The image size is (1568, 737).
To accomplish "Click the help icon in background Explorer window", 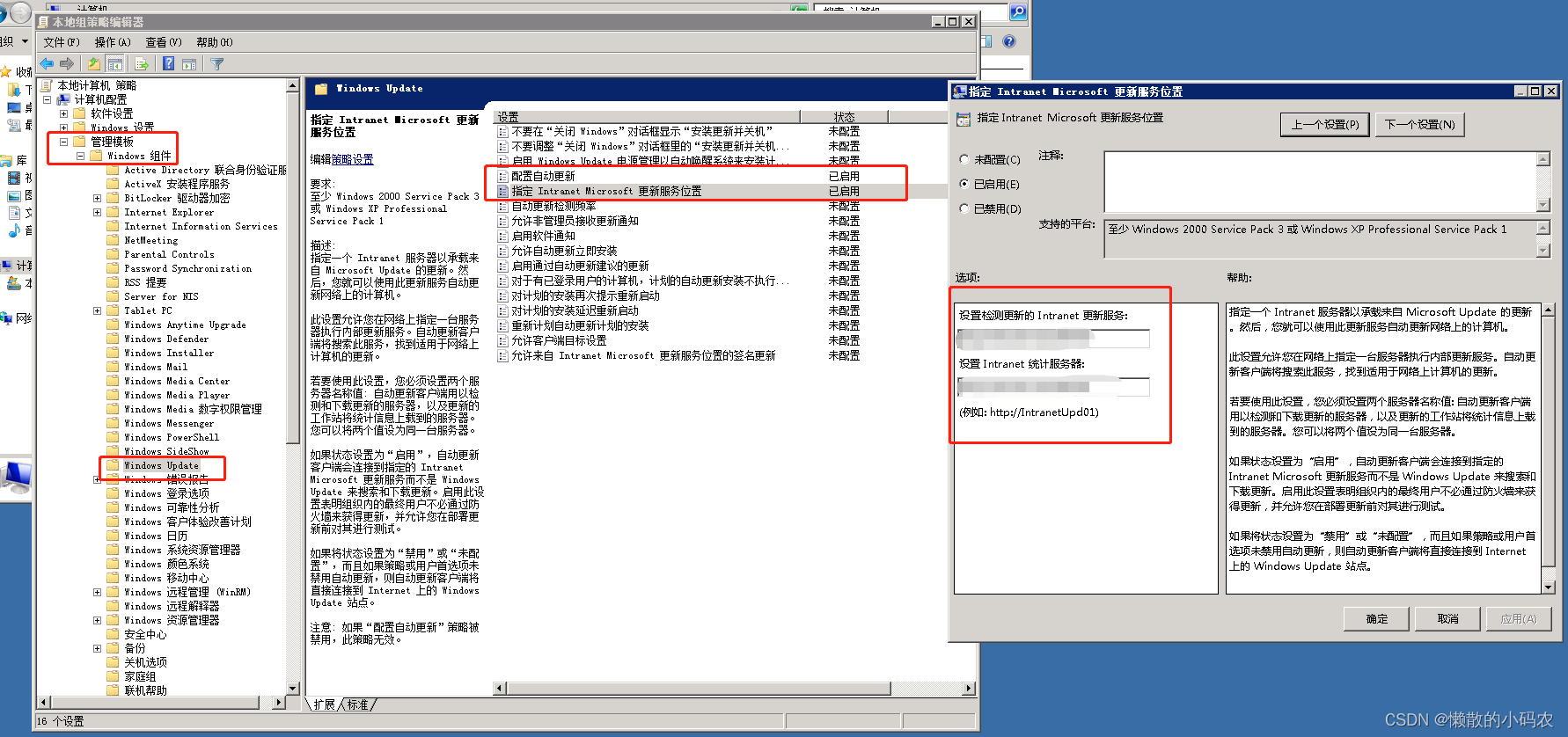I will (1009, 41).
